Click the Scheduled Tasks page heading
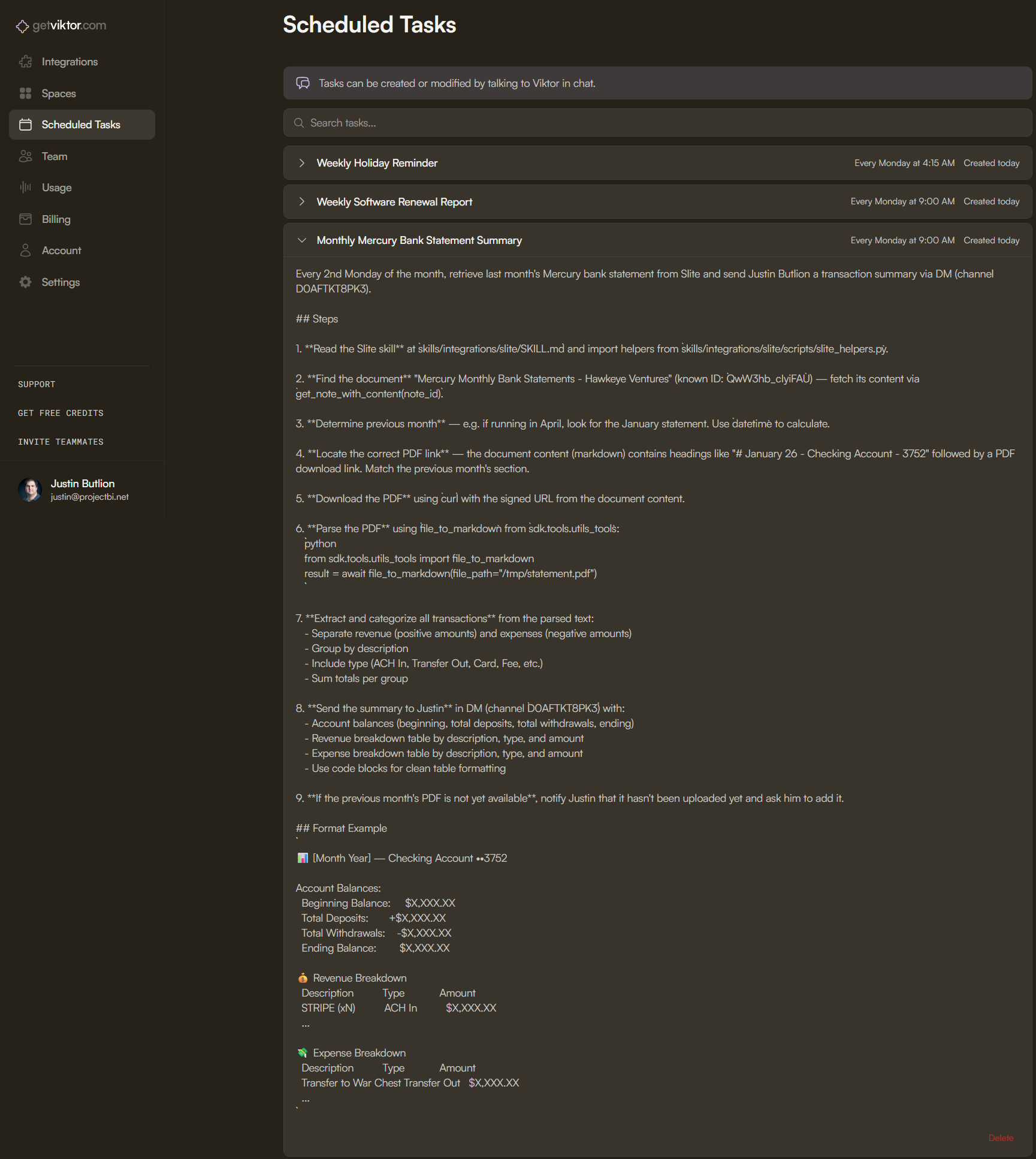The width and height of the screenshot is (1036, 1159). coord(370,25)
